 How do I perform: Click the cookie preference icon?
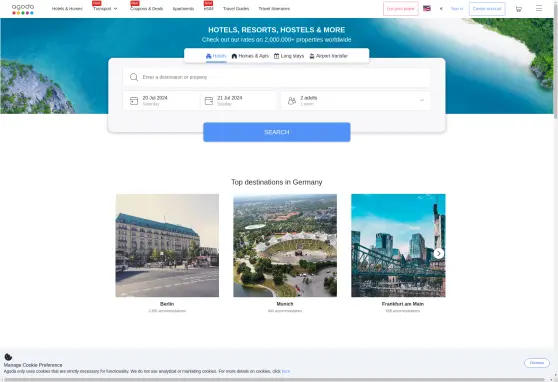(x=8, y=357)
